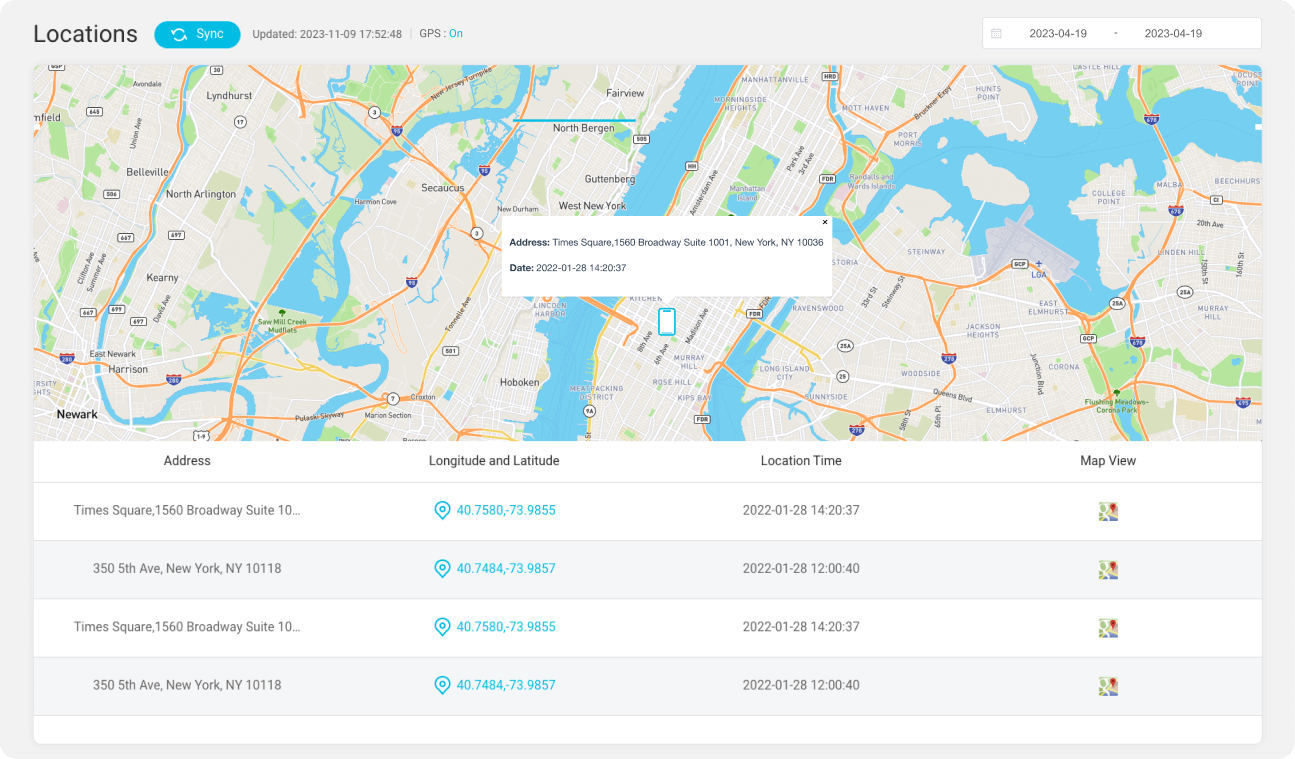The width and height of the screenshot is (1295, 759).
Task: Click Lyndhurst label on the map
Action: (x=229, y=95)
